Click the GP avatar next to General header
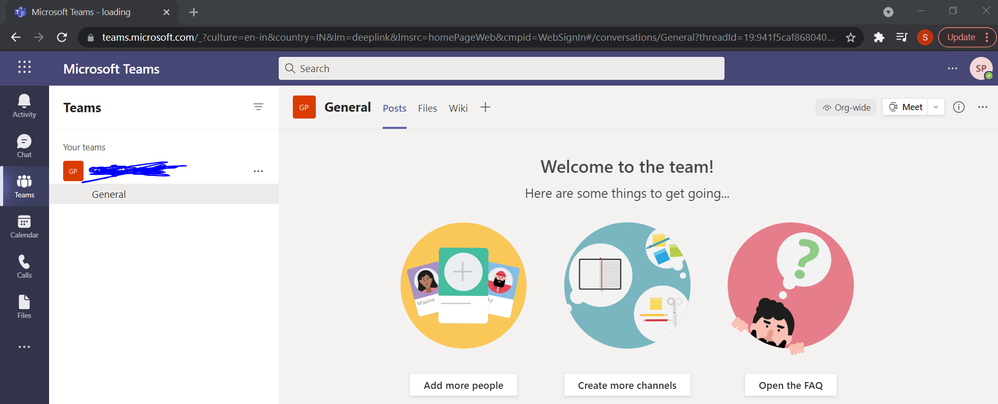This screenshot has width=998, height=404. coord(304,107)
